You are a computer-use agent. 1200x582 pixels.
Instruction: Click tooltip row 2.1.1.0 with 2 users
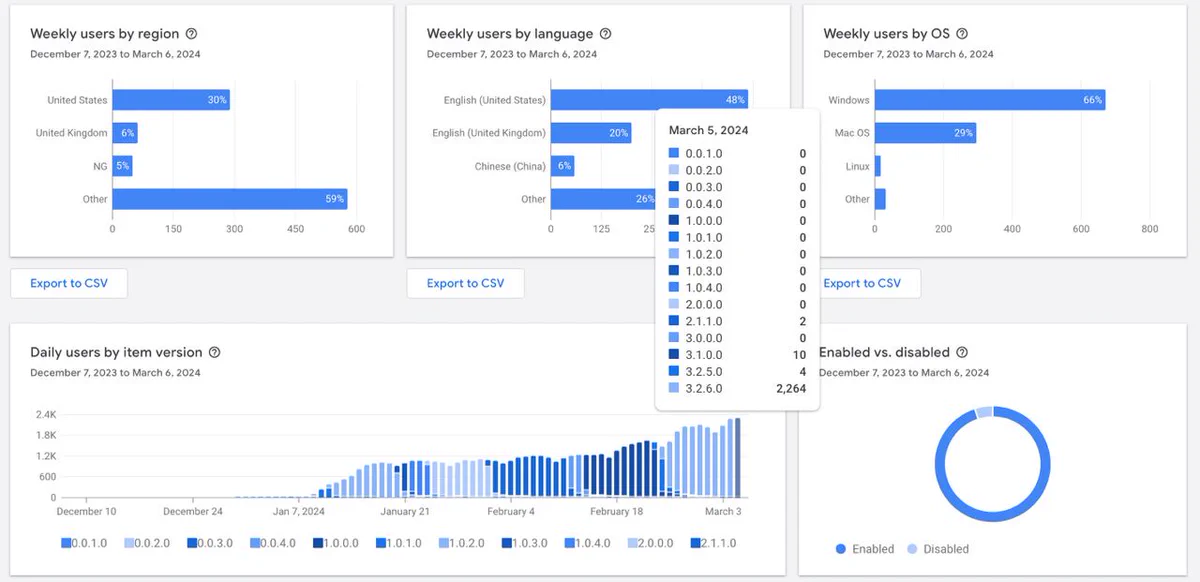(737, 322)
